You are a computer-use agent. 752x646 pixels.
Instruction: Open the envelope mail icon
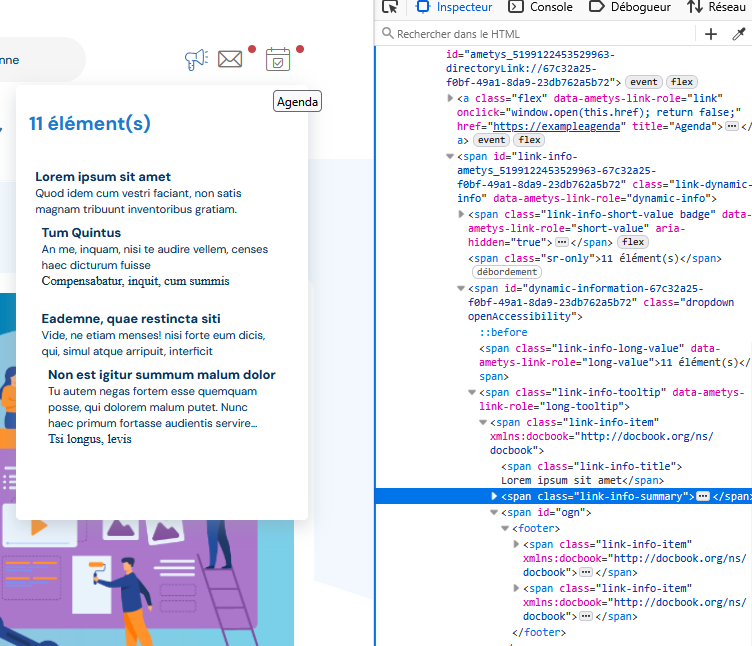[230, 60]
